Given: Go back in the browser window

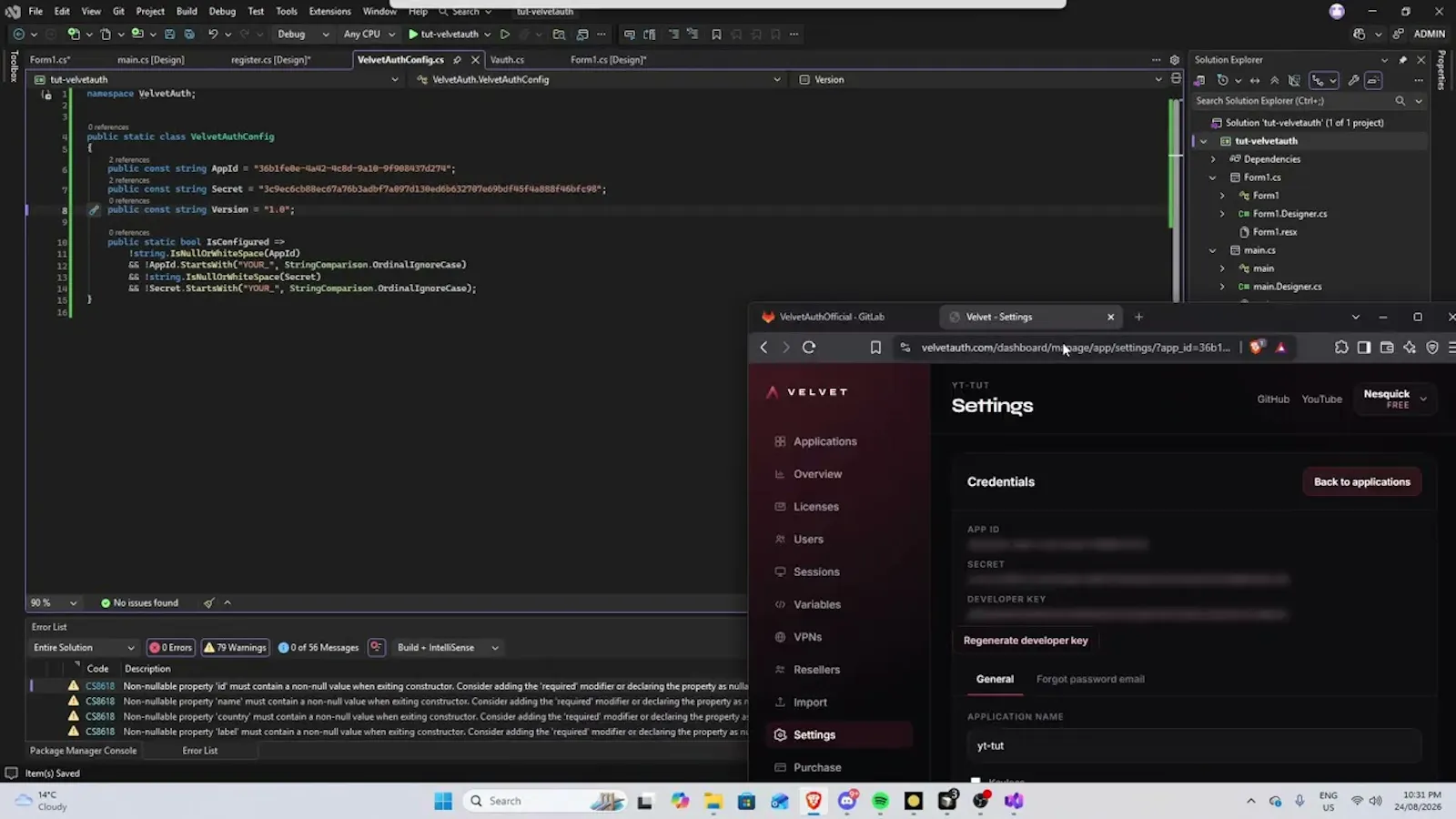Looking at the screenshot, I should coord(764,347).
